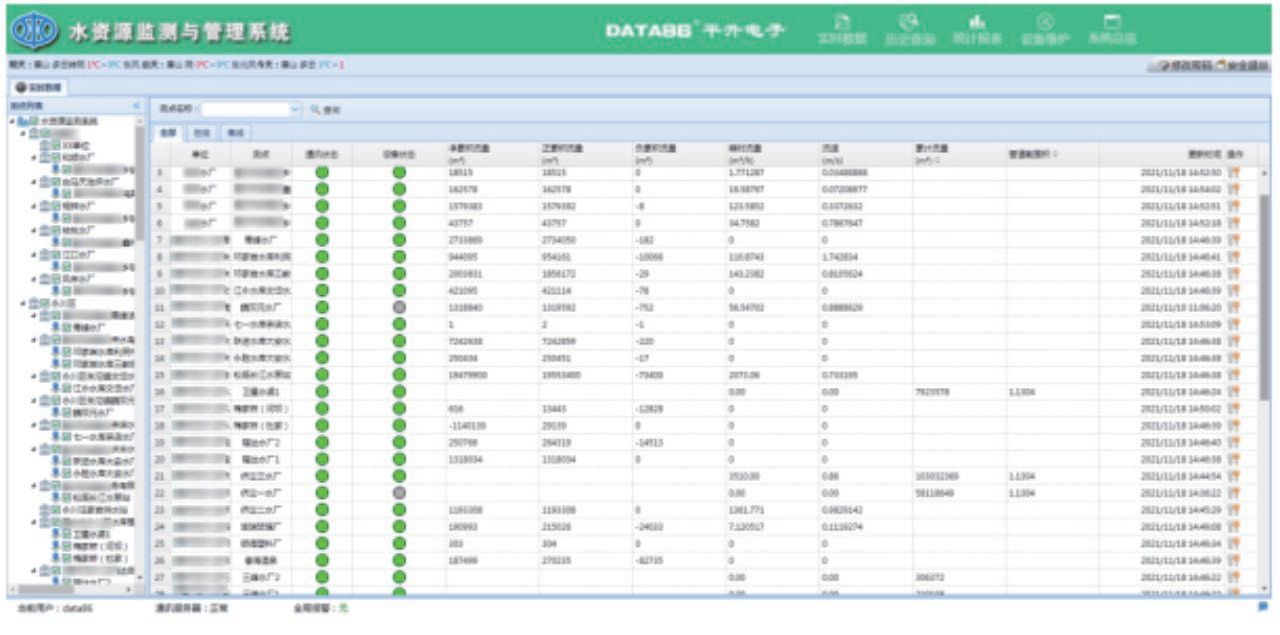Switch to the 在线 filter tab
The width and height of the screenshot is (1280, 635).
pos(202,132)
